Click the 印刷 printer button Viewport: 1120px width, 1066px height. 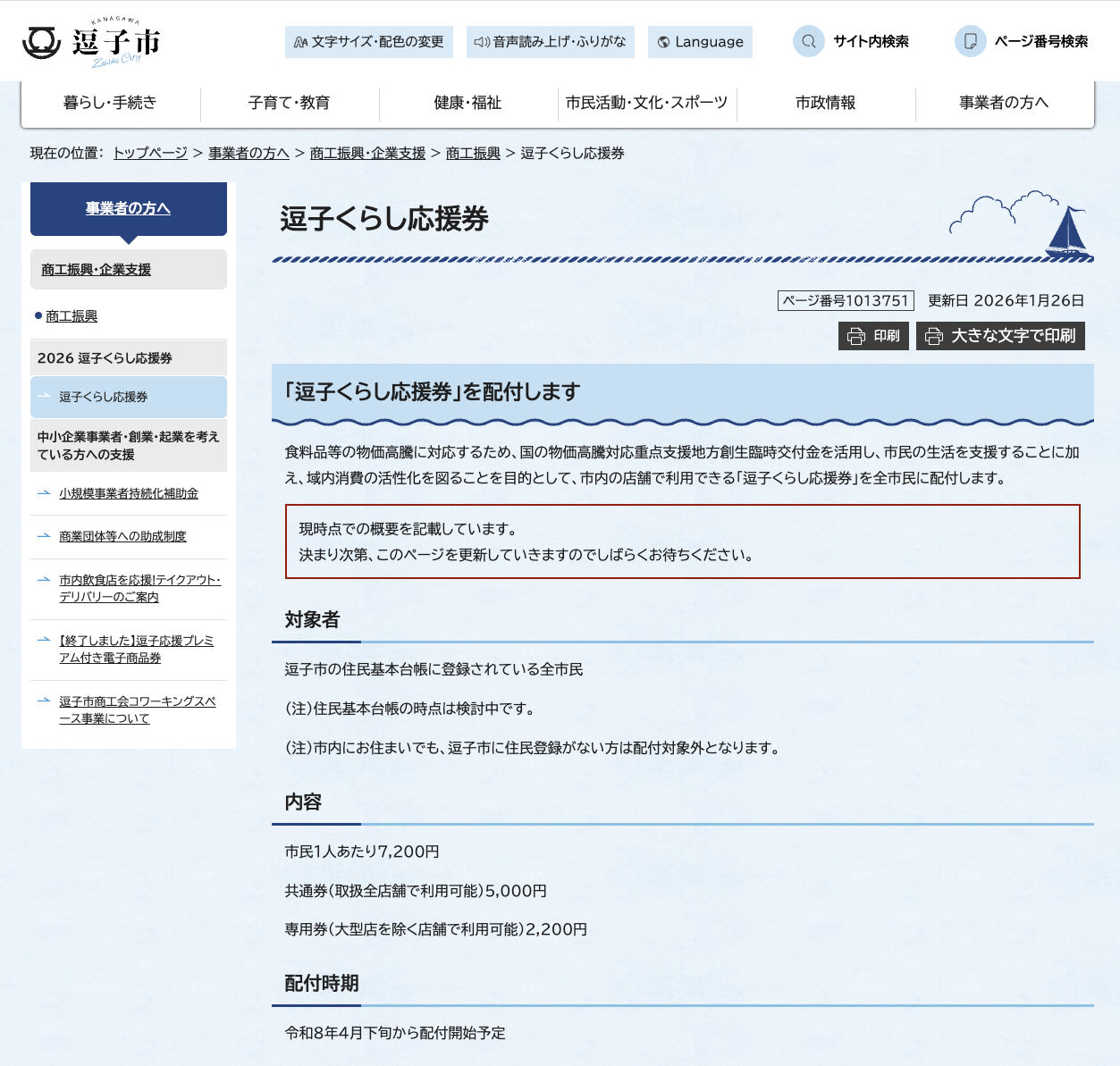[x=873, y=336]
